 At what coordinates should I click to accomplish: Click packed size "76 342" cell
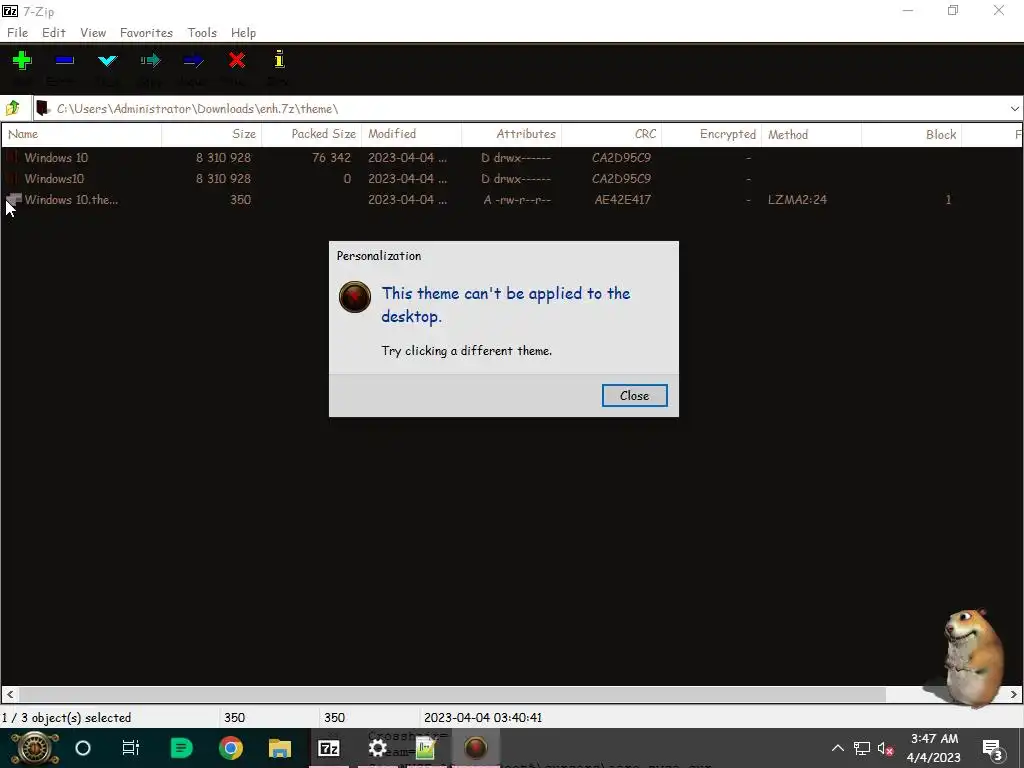pos(331,157)
